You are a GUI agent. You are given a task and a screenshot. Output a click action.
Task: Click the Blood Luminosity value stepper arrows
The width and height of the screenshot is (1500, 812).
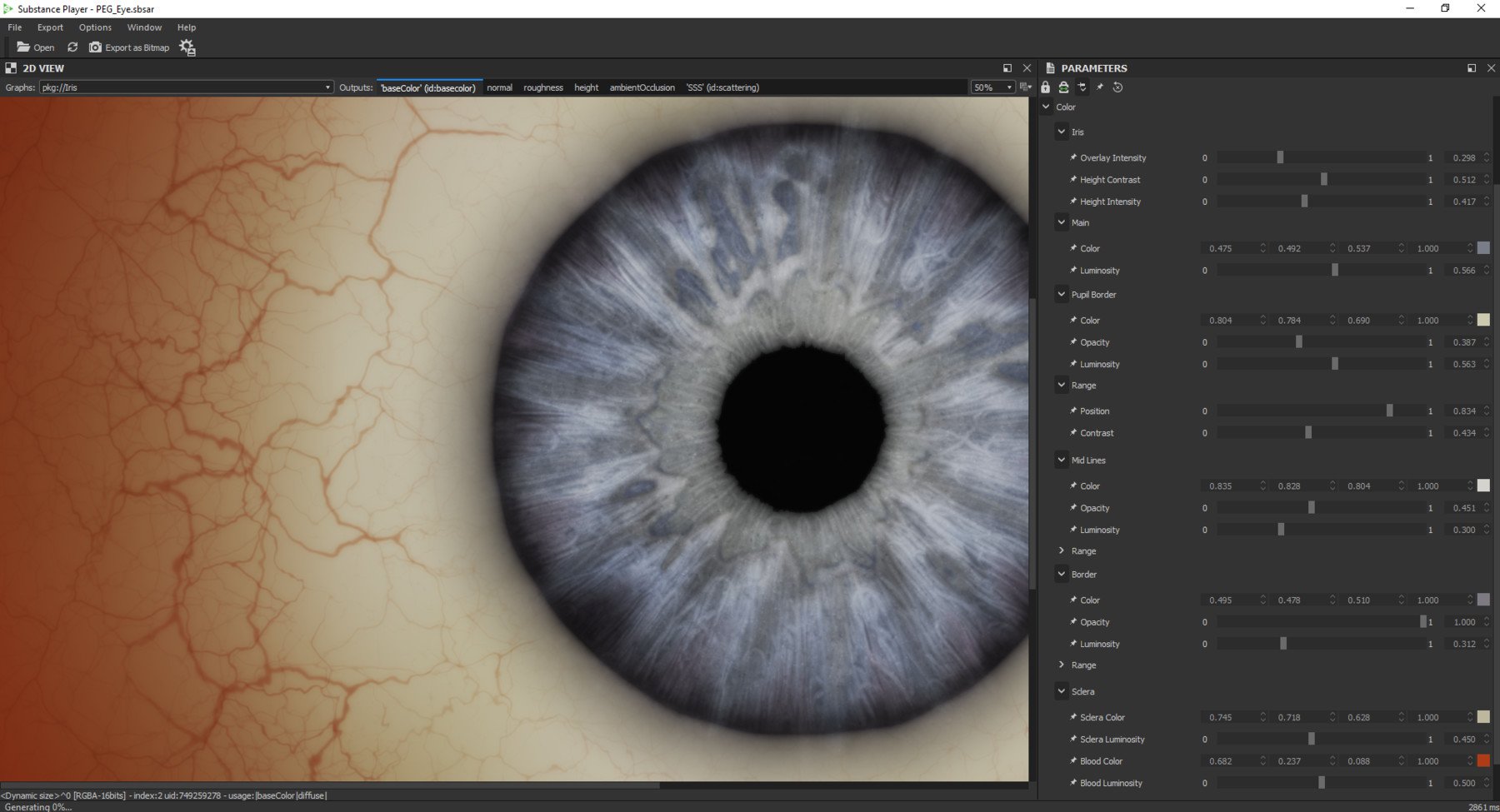click(1487, 783)
